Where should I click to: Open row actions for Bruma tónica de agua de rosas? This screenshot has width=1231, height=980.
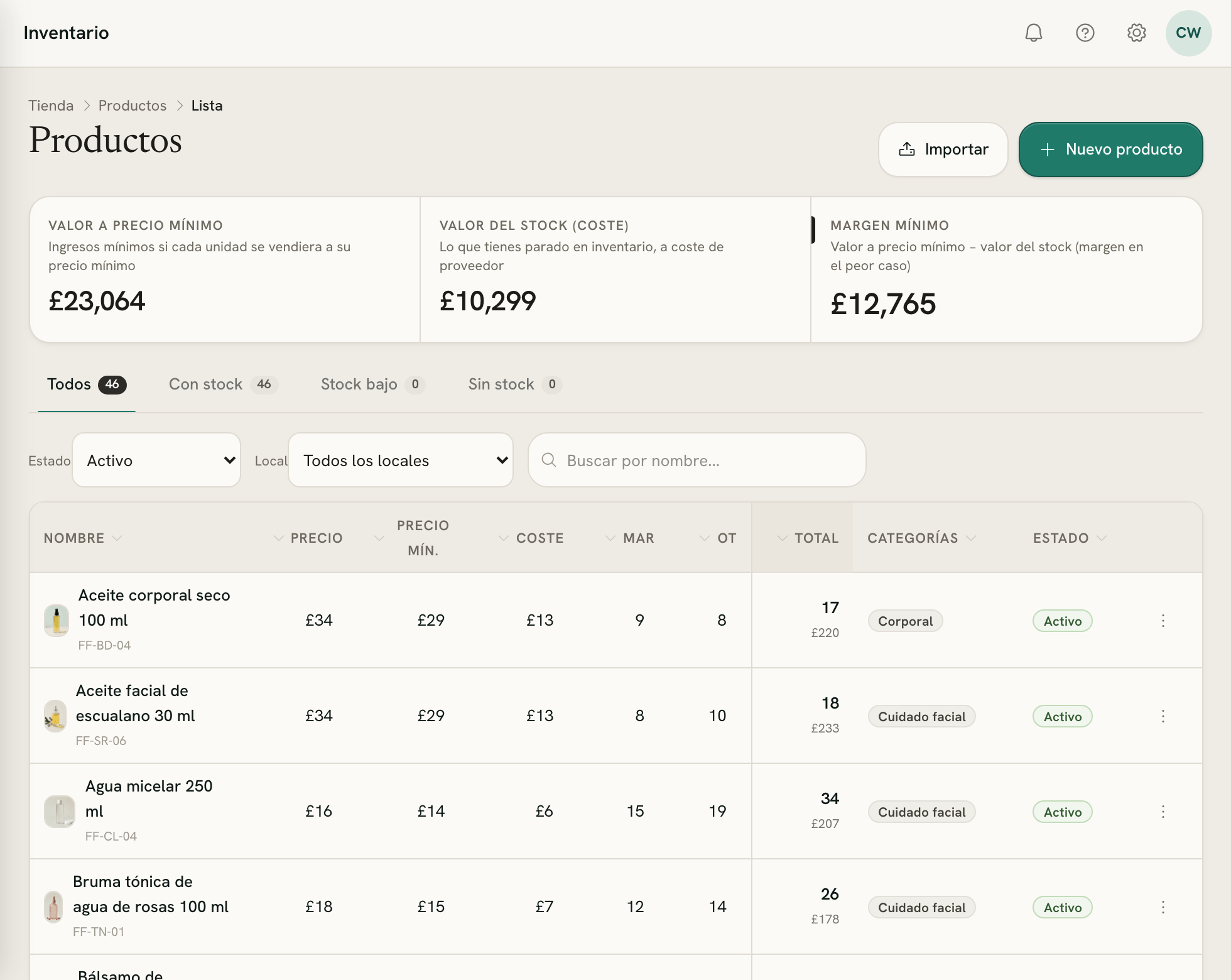[1163, 907]
